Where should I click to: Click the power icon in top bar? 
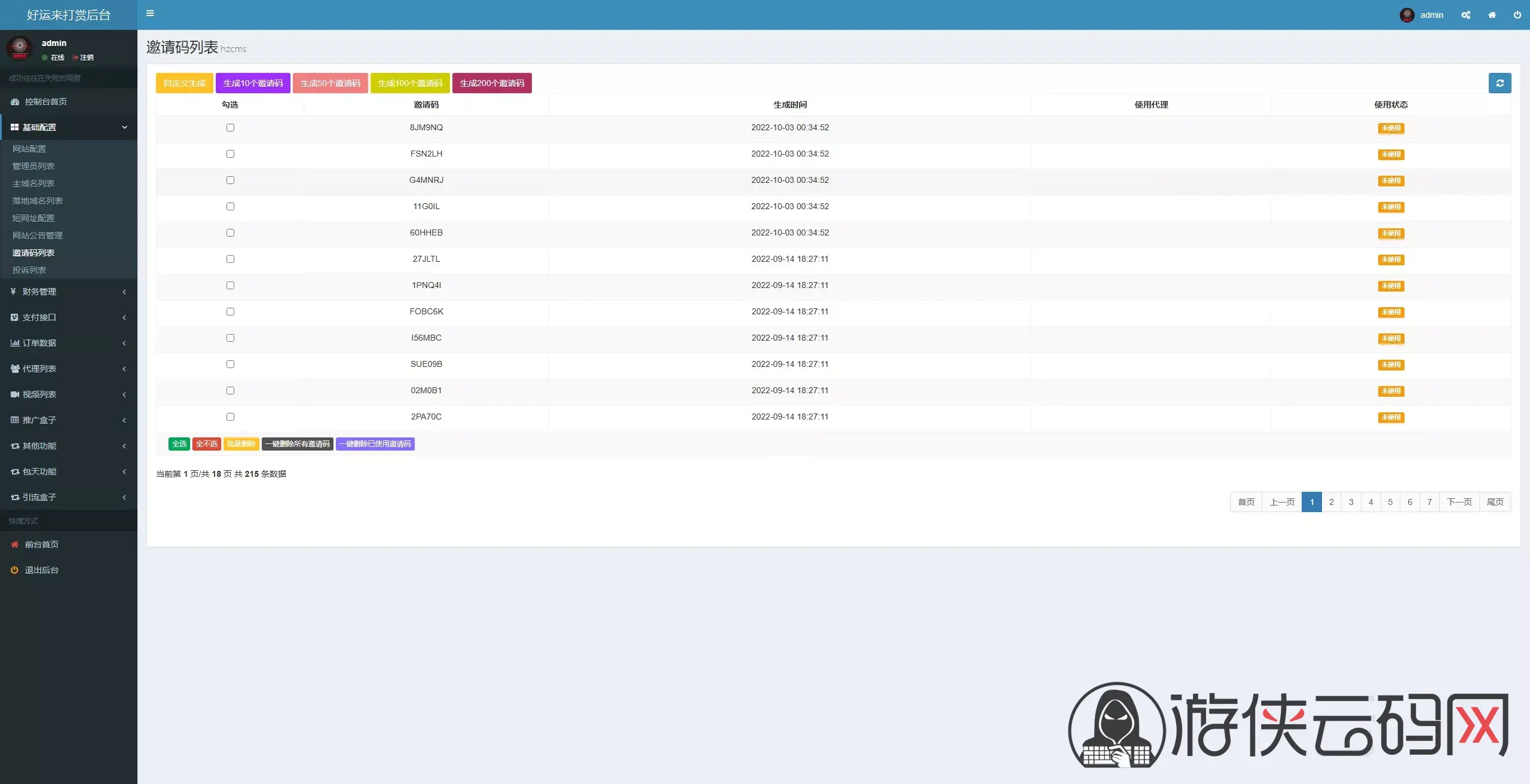point(1517,15)
